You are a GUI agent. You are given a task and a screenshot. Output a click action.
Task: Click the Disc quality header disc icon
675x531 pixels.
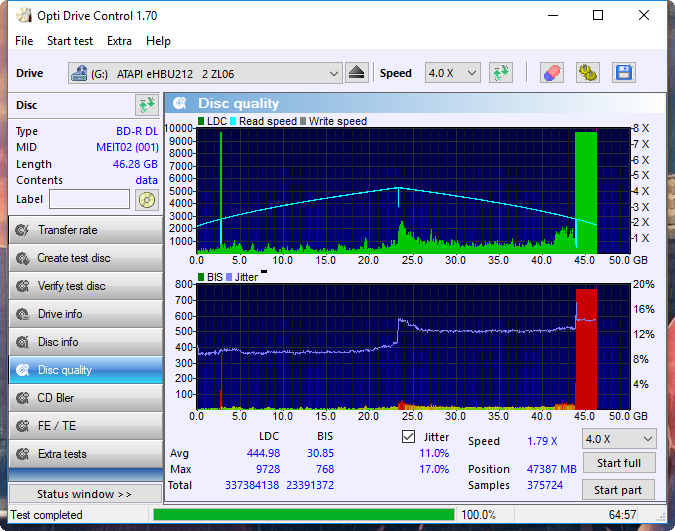pos(180,103)
